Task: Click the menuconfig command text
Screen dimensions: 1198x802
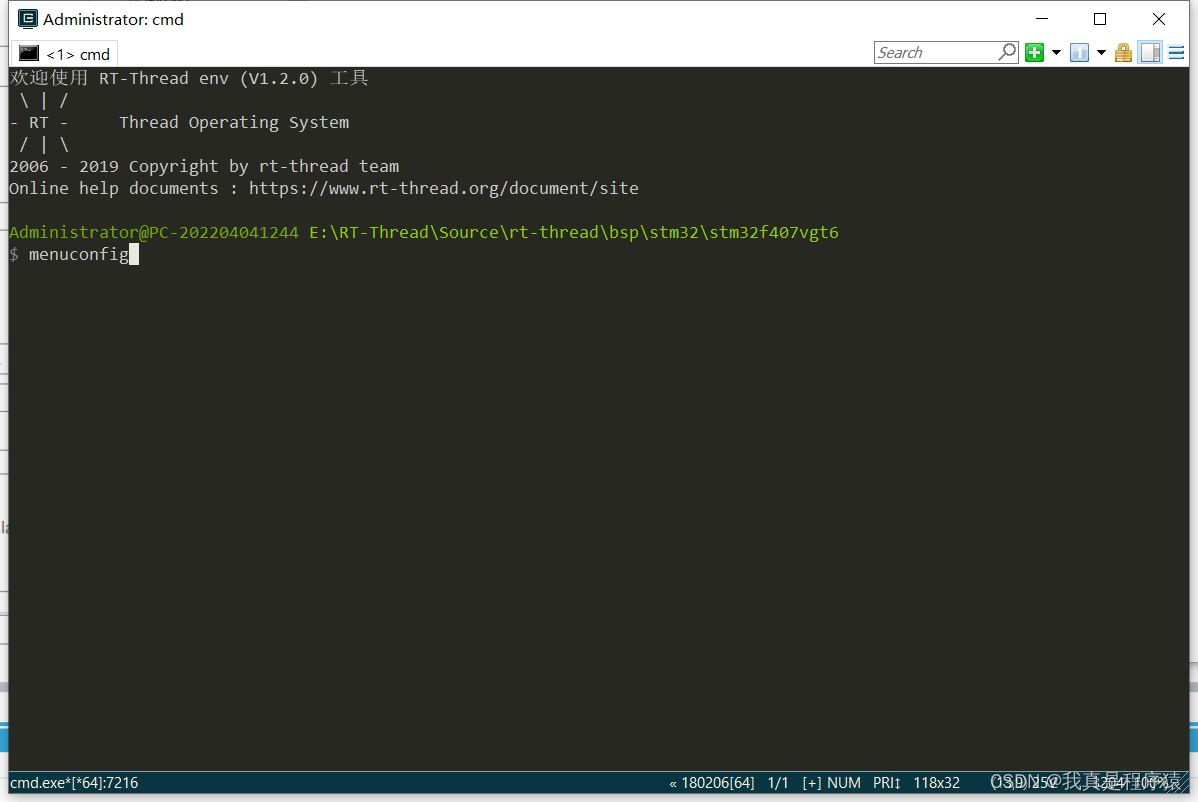Action: click(x=79, y=254)
